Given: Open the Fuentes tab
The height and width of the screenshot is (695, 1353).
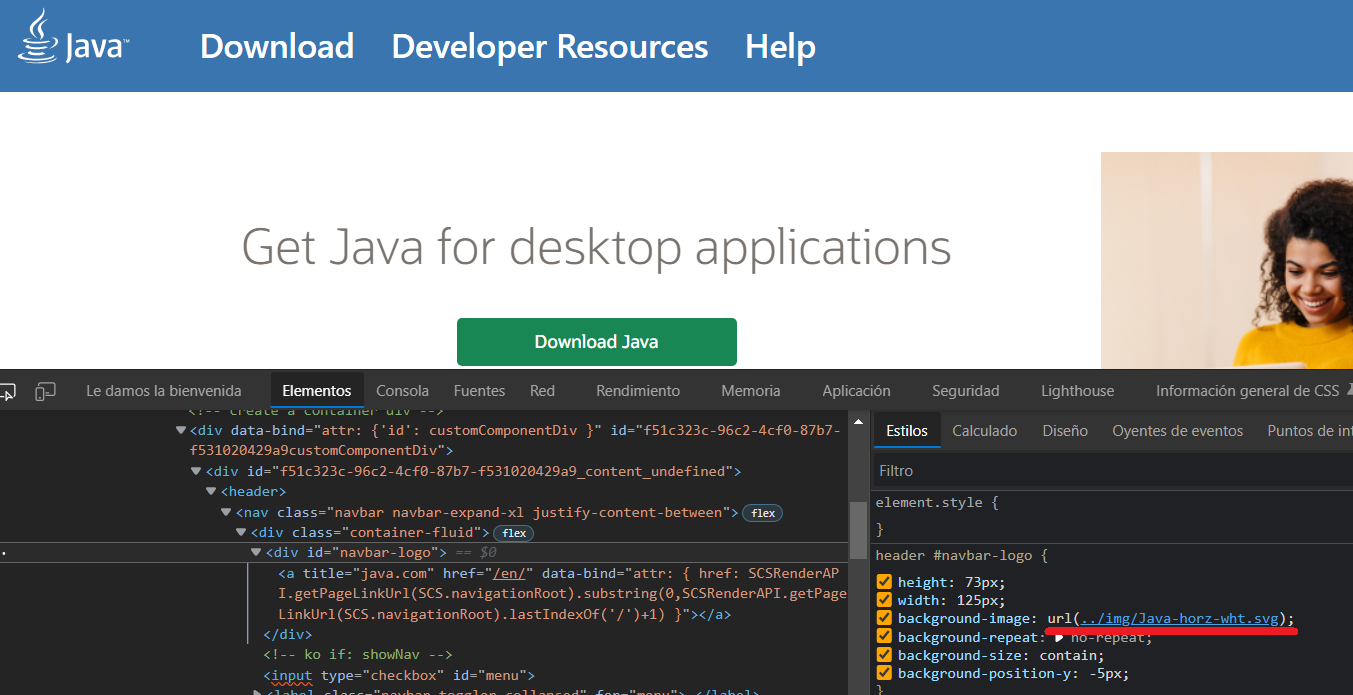Looking at the screenshot, I should coord(479,391).
